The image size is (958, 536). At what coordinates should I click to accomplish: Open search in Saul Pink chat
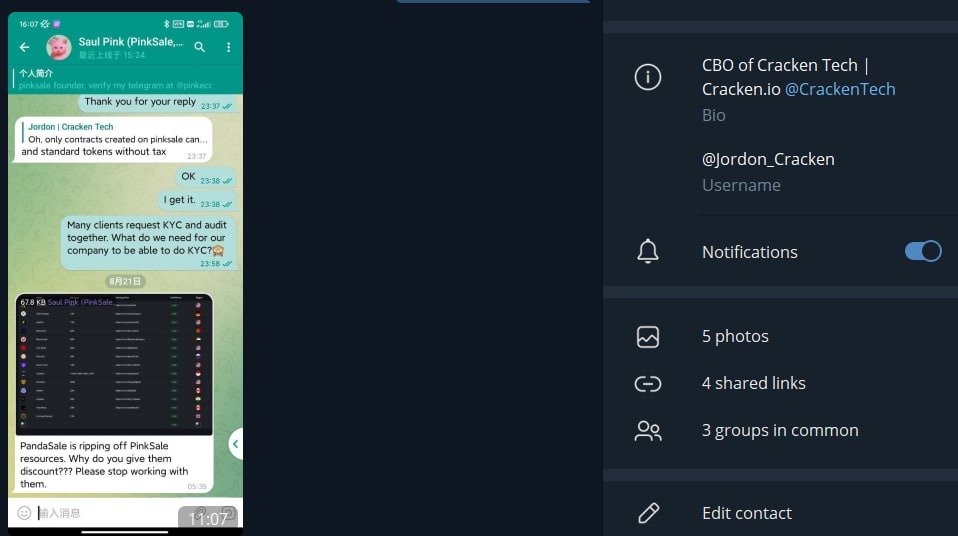point(200,47)
